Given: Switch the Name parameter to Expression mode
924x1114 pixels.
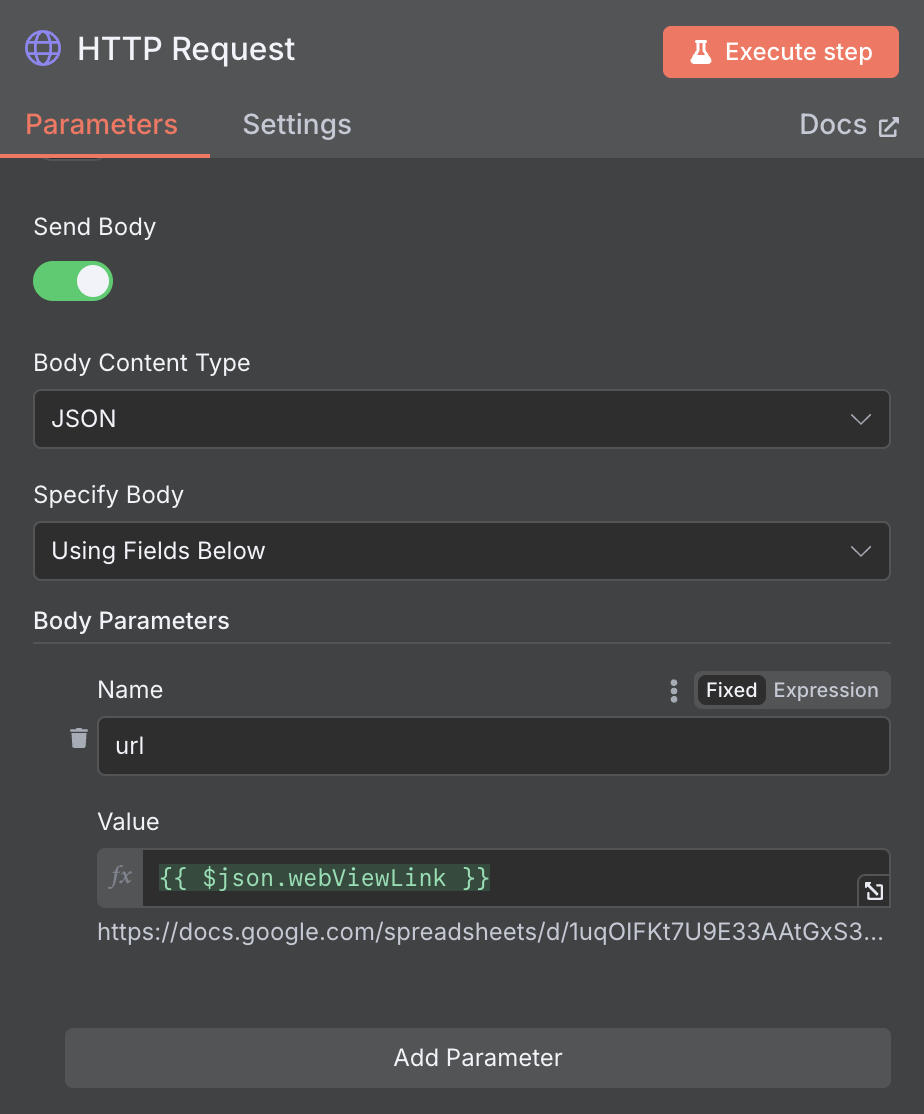Looking at the screenshot, I should [x=825, y=690].
